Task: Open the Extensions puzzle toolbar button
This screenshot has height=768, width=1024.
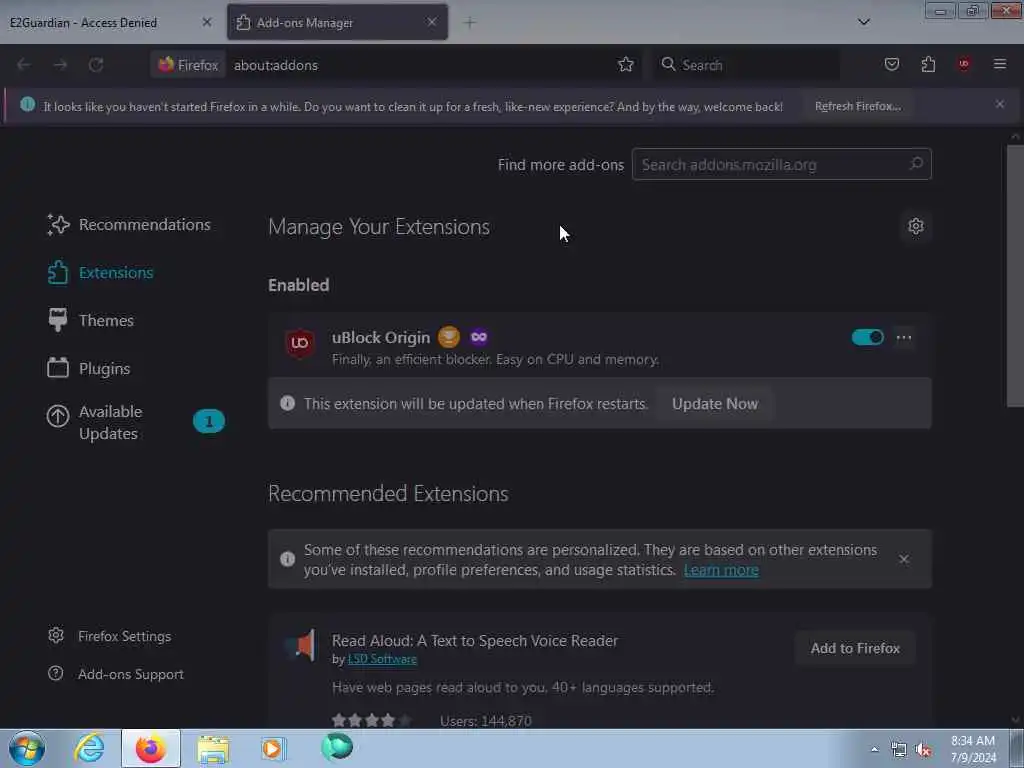Action: [x=928, y=65]
